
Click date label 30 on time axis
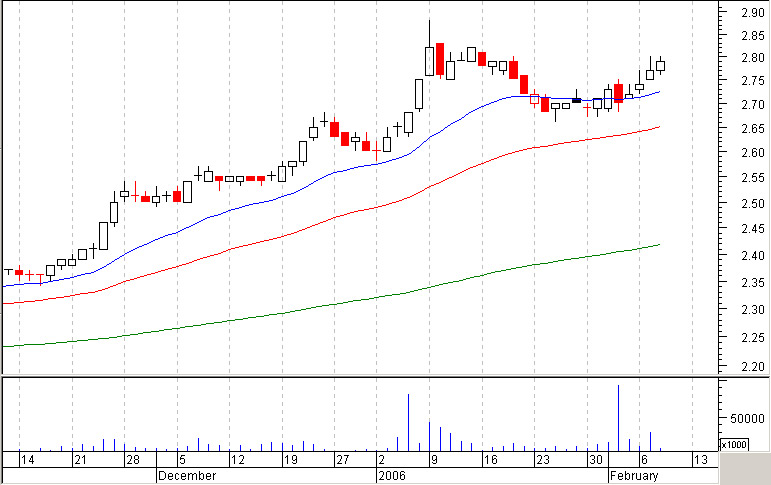[x=596, y=460]
